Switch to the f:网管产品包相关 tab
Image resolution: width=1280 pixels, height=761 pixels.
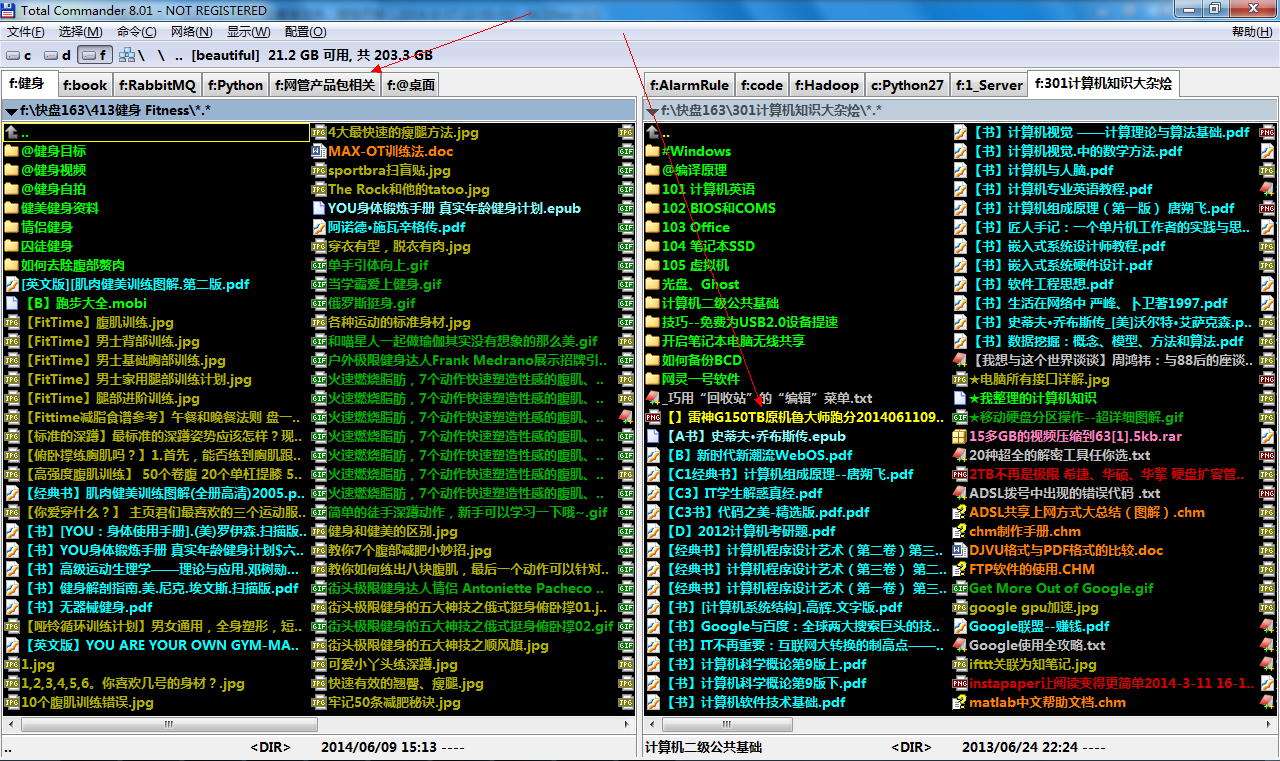tap(324, 85)
